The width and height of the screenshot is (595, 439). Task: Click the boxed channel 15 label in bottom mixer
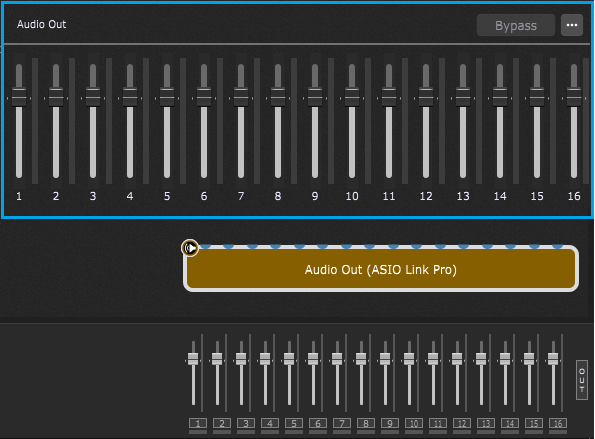(534, 423)
